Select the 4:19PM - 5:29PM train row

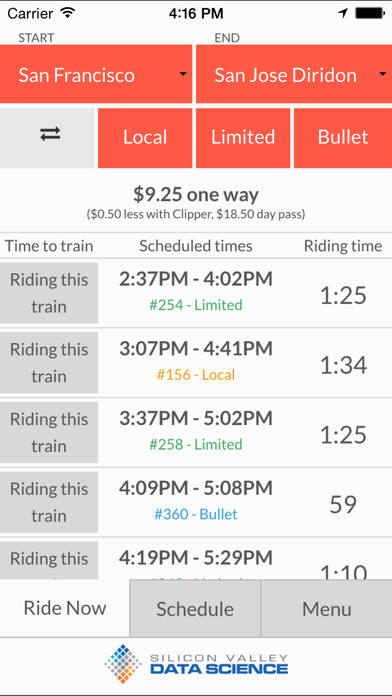pyautogui.click(x=196, y=559)
